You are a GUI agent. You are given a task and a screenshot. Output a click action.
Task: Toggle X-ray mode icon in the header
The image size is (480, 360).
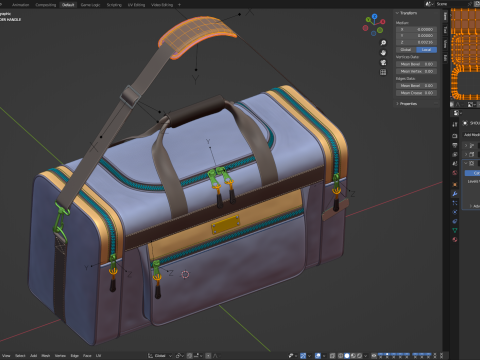point(332,356)
